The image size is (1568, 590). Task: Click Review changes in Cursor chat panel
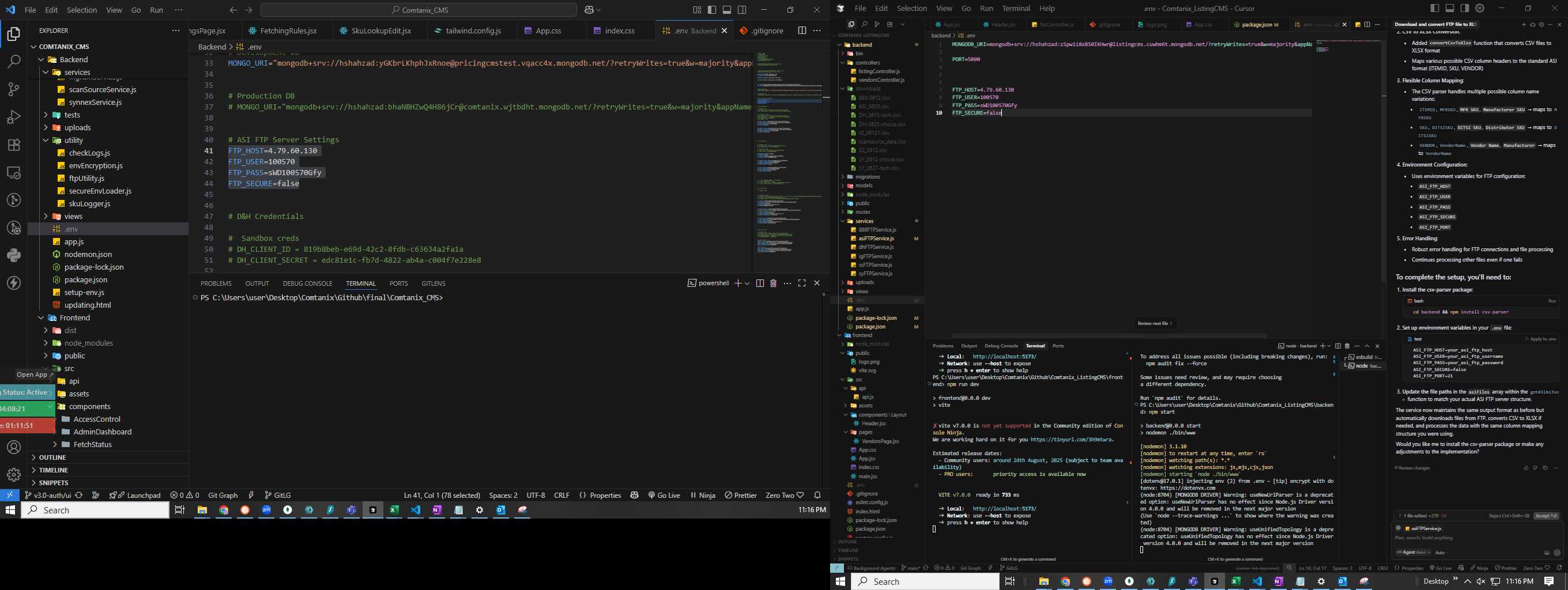pyautogui.click(x=1412, y=468)
